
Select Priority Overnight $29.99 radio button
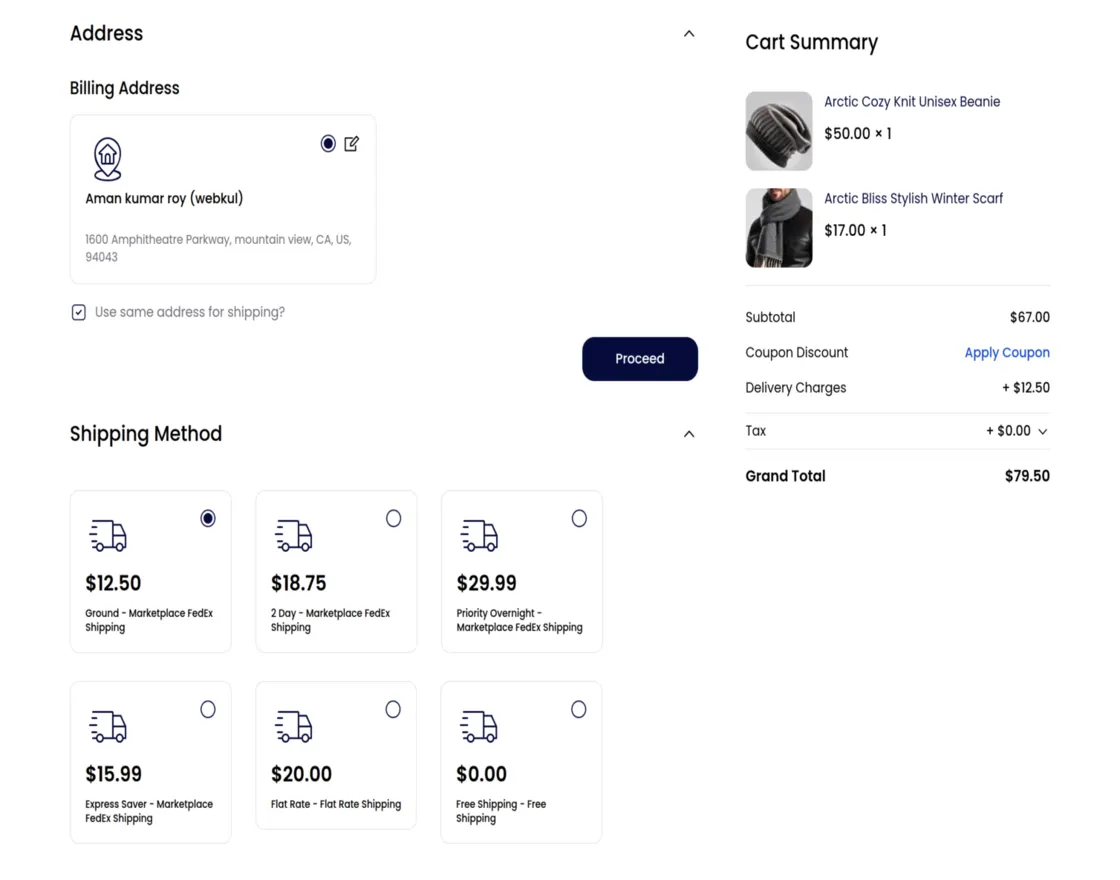(579, 519)
